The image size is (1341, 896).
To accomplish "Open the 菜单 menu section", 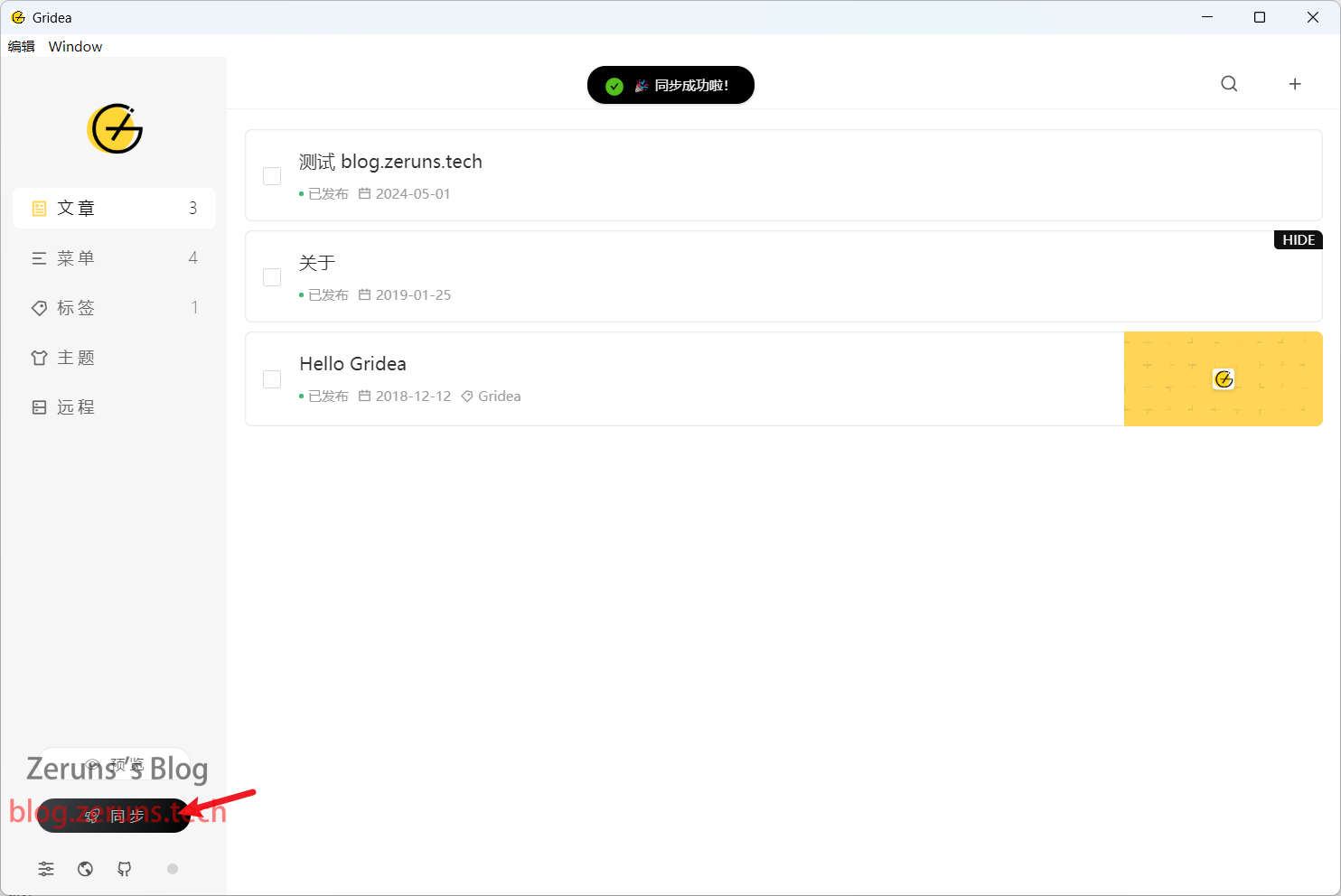I will [x=114, y=258].
